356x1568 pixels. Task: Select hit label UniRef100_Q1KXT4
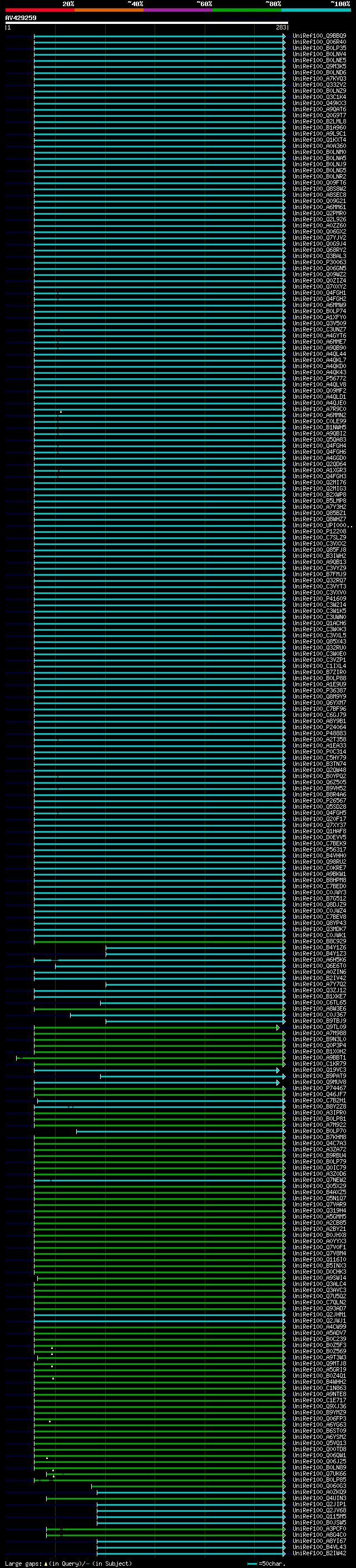pyautogui.click(x=319, y=140)
